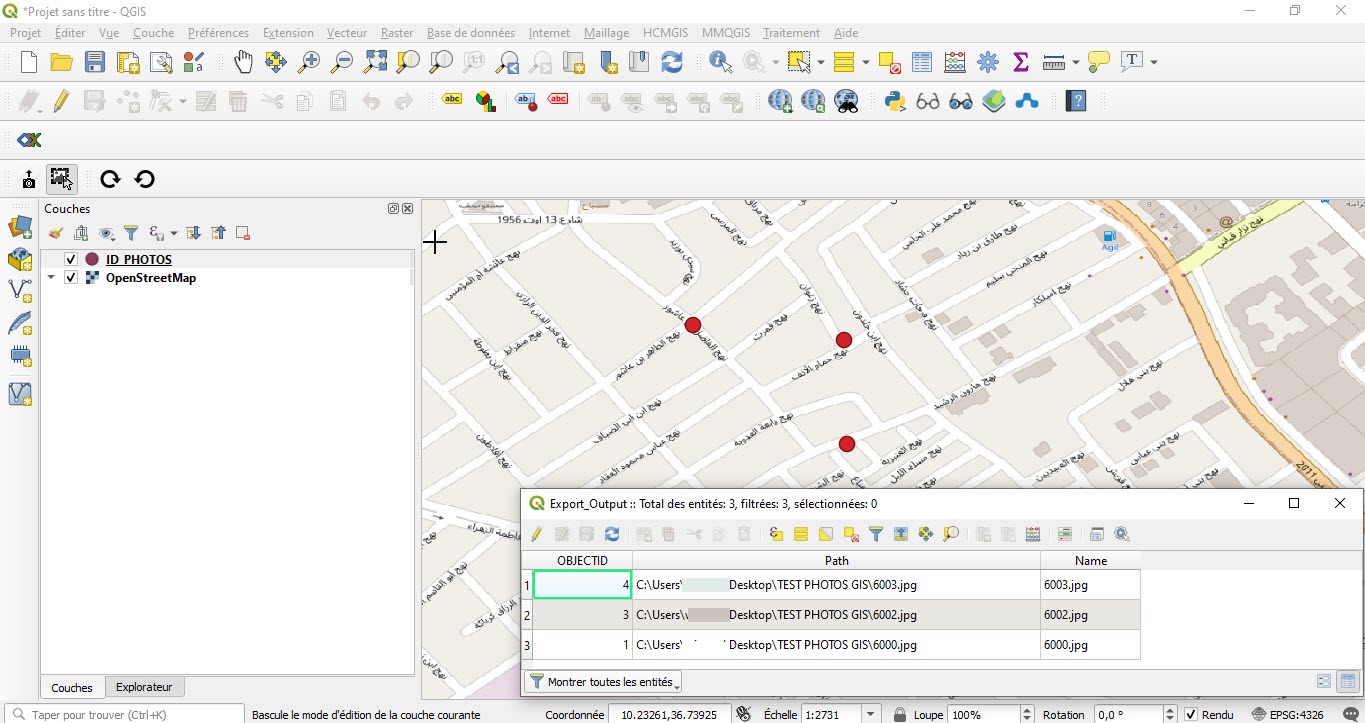The image size is (1365, 723).
Task: Sort by the Name column header
Action: (1091, 561)
